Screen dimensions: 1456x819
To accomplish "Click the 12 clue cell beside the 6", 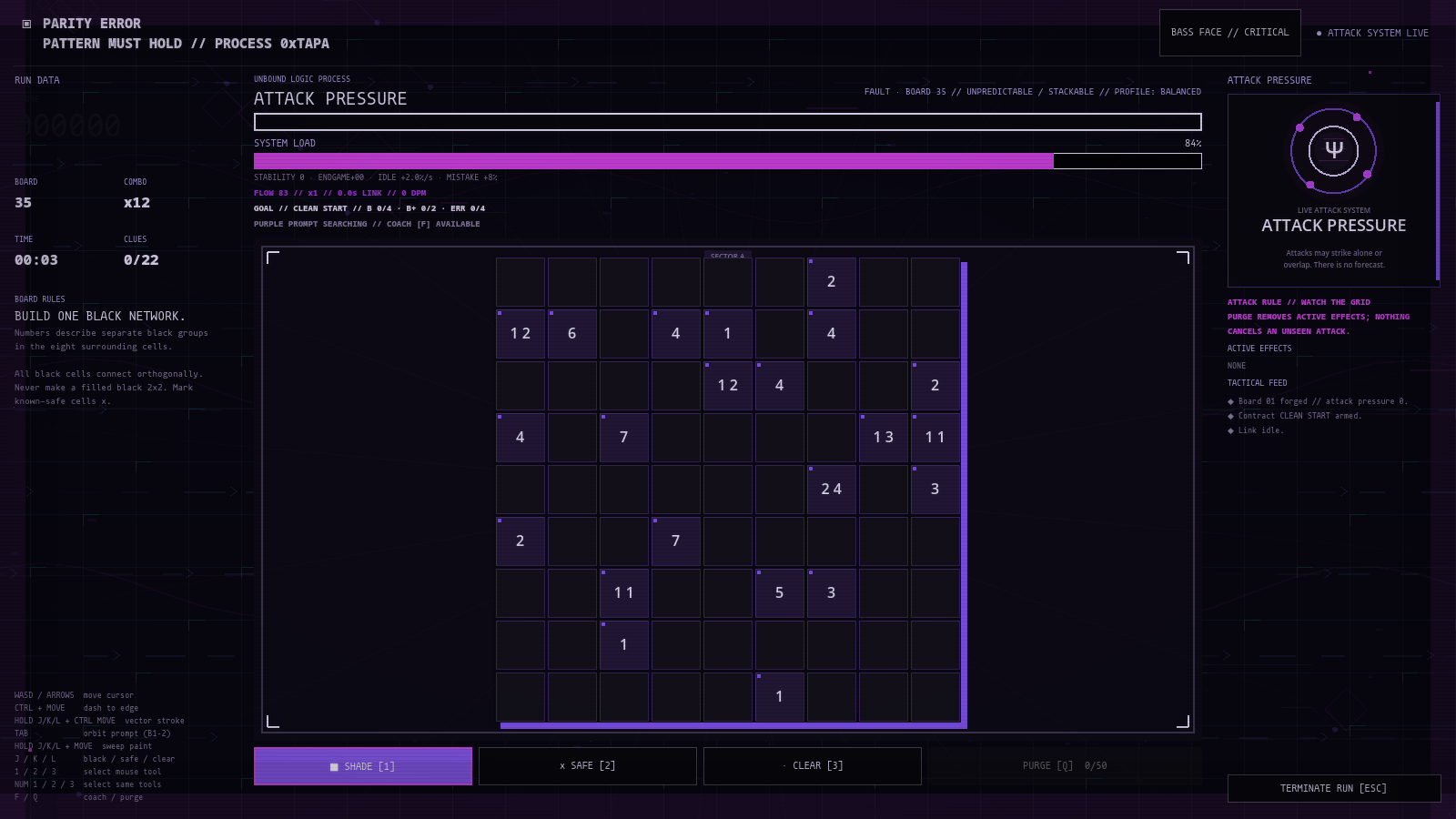I will tap(521, 334).
